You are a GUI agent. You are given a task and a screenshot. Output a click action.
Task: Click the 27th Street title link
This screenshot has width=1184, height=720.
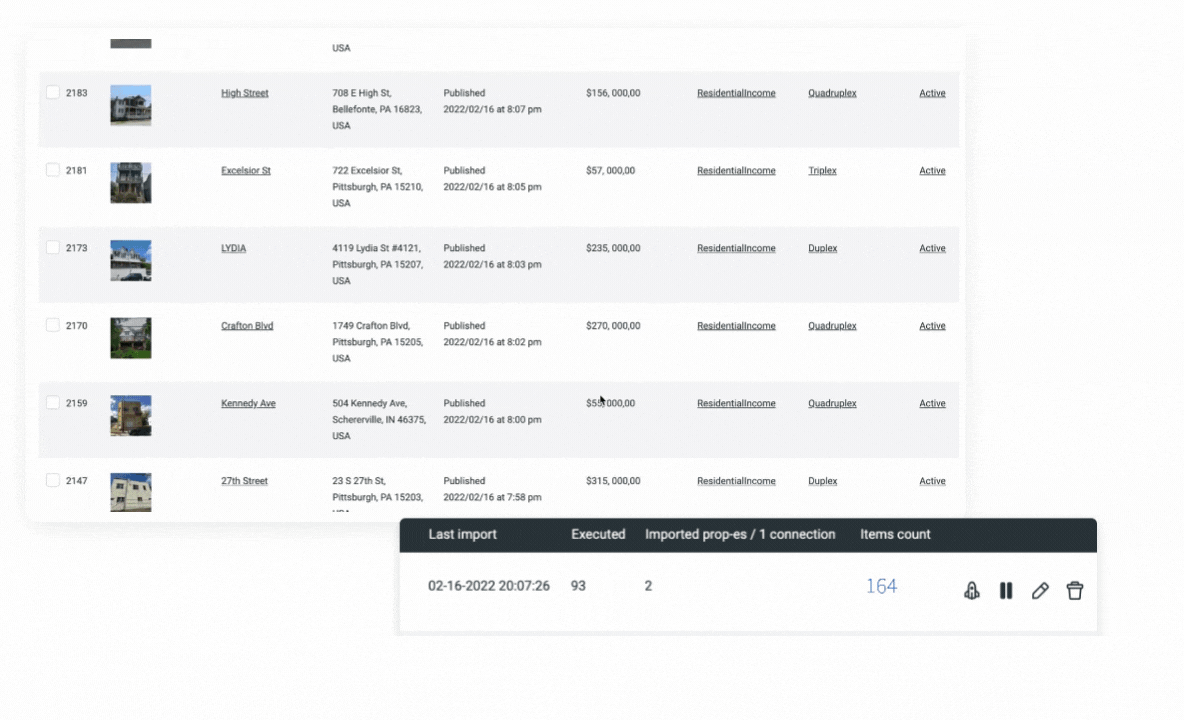(244, 481)
